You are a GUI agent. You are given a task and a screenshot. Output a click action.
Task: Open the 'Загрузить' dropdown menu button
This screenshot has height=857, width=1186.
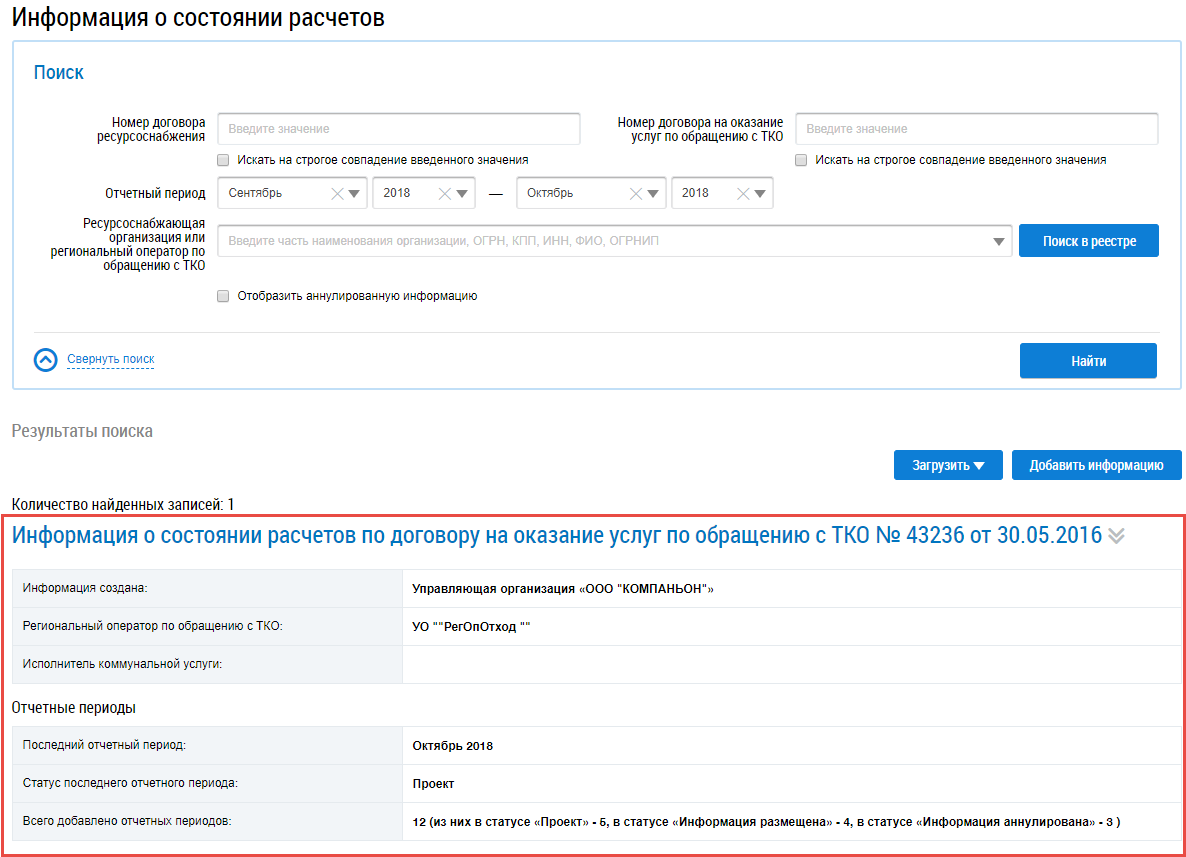click(948, 465)
